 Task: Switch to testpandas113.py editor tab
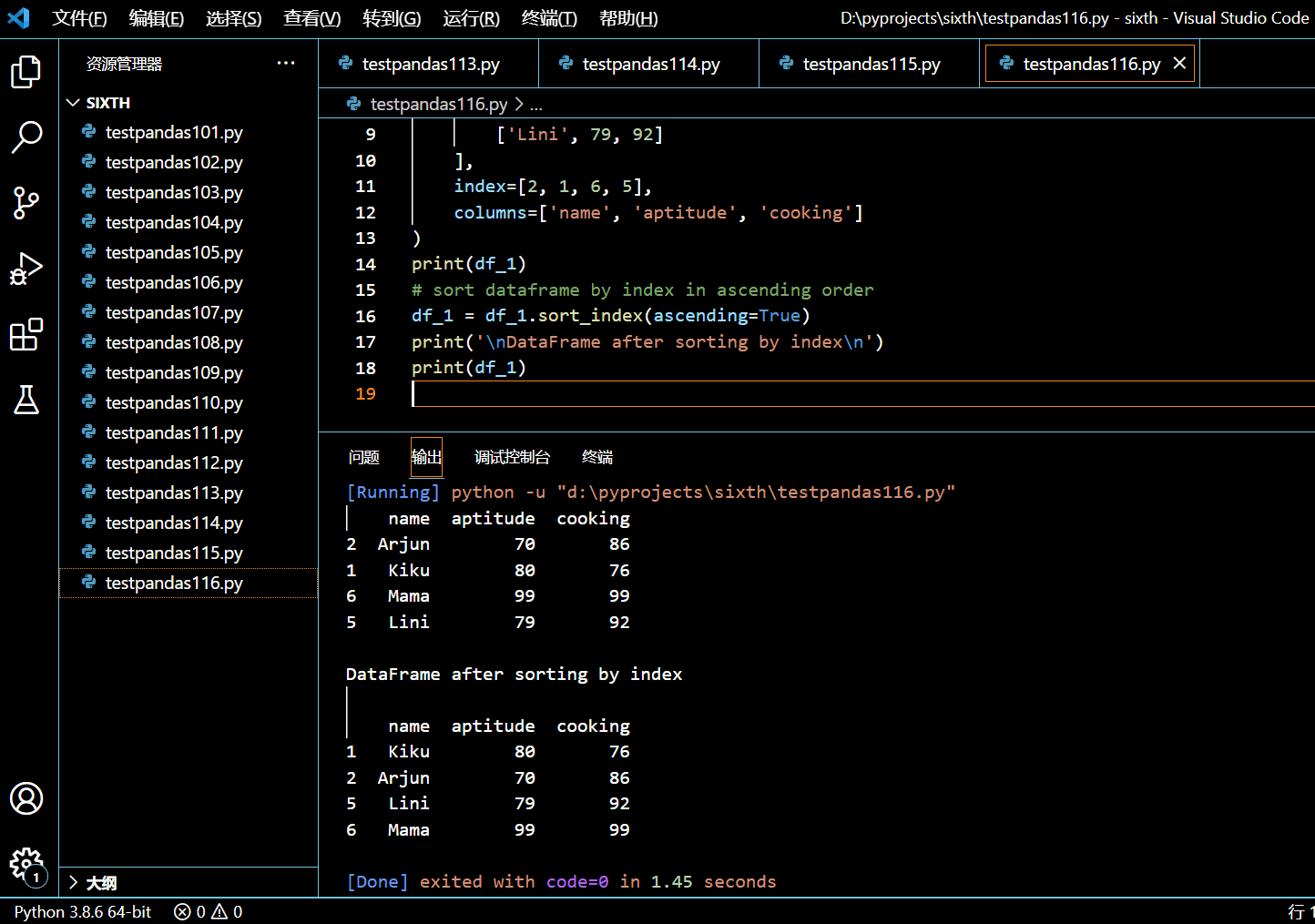(x=429, y=64)
